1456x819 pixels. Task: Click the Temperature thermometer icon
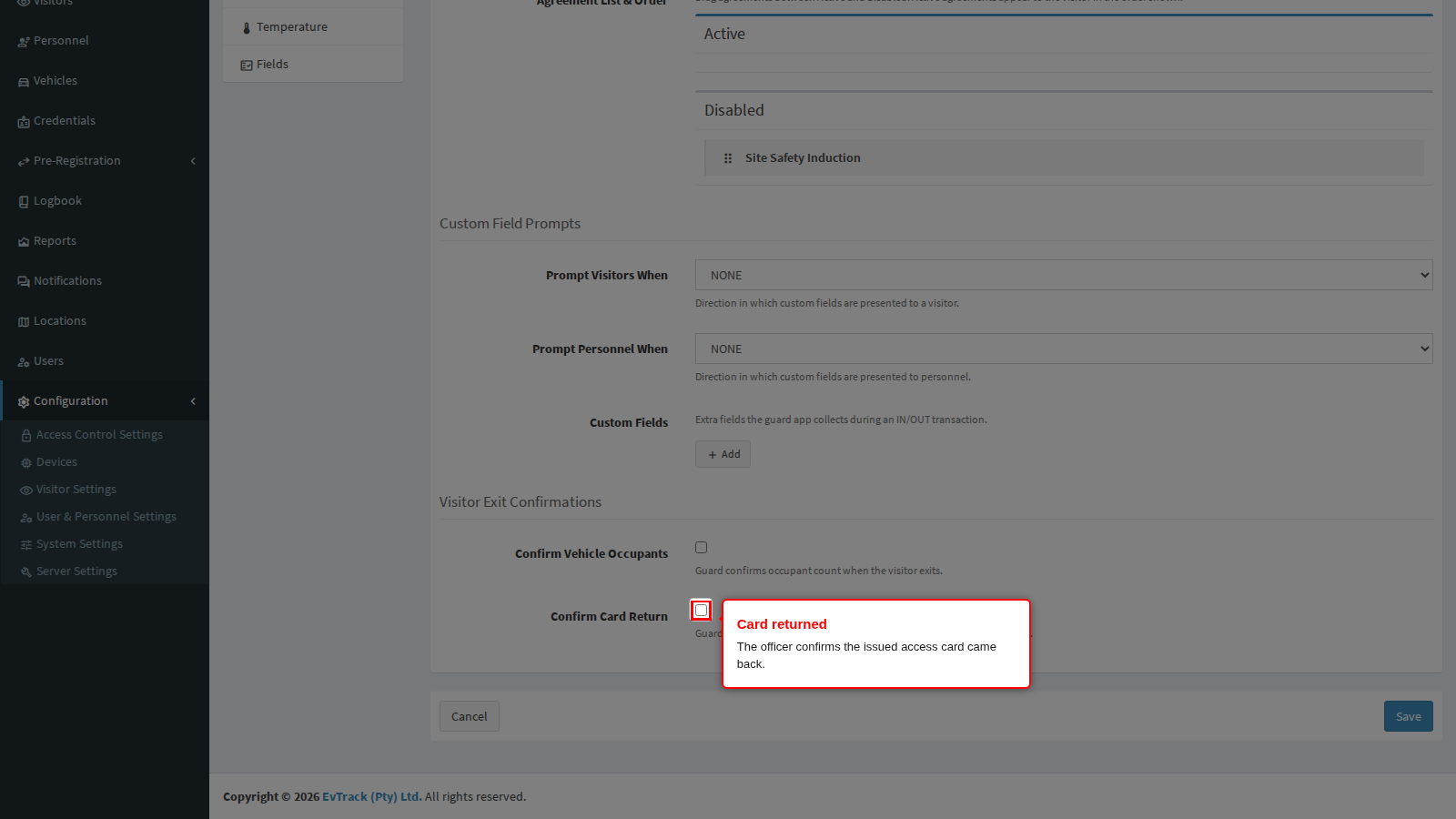coord(247,28)
